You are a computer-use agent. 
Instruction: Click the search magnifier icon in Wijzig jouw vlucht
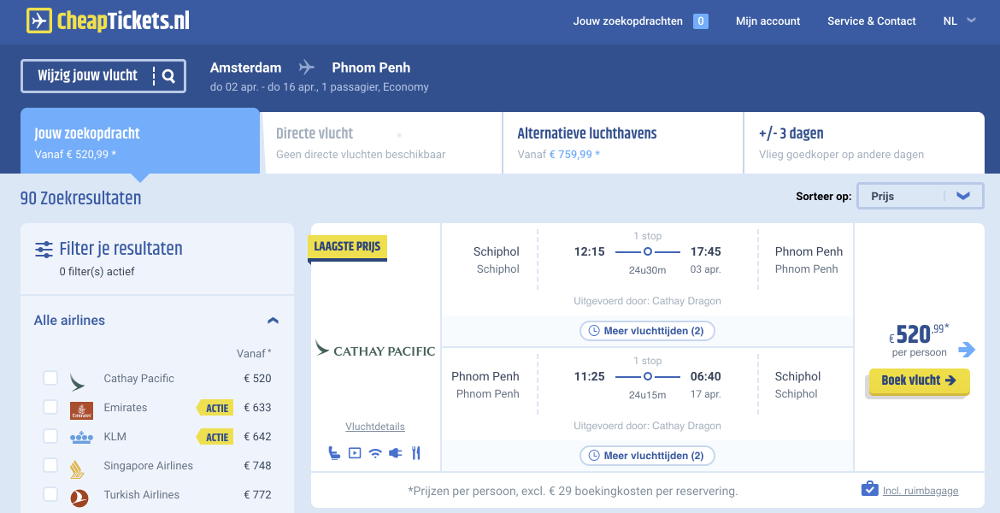tap(168, 76)
